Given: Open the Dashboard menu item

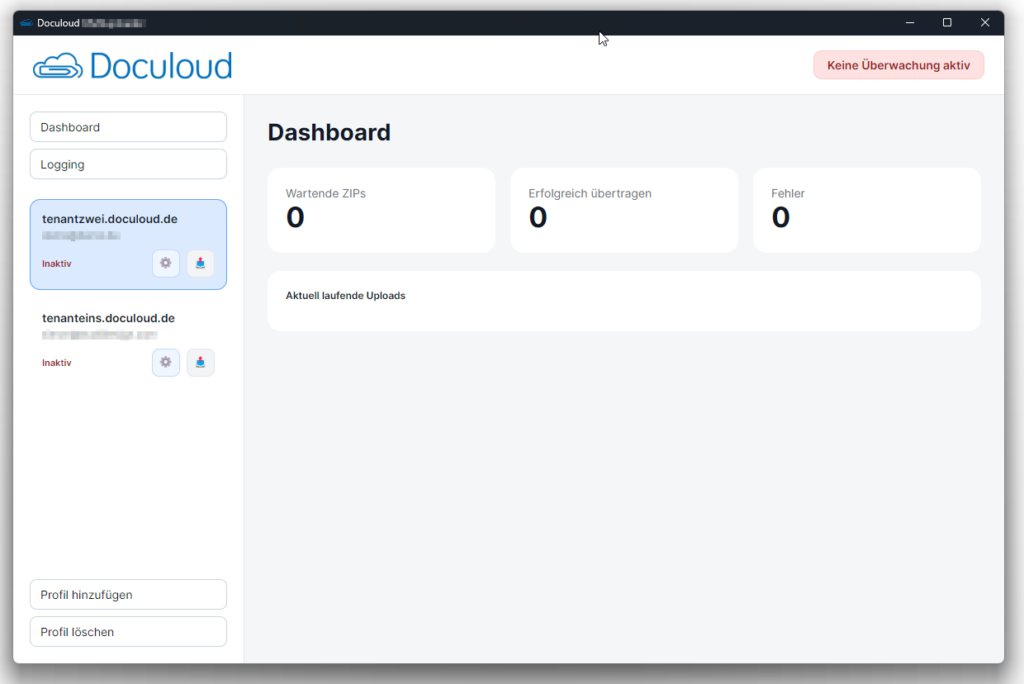Looking at the screenshot, I should [x=128, y=127].
